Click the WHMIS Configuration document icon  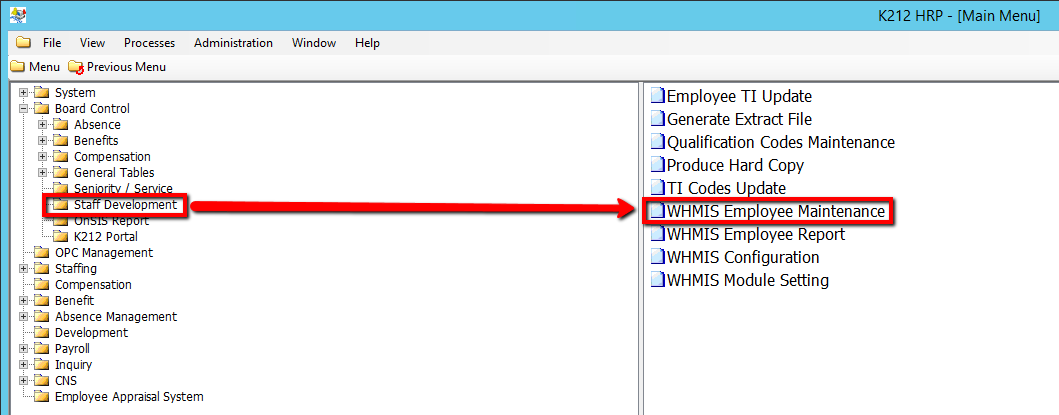(657, 258)
